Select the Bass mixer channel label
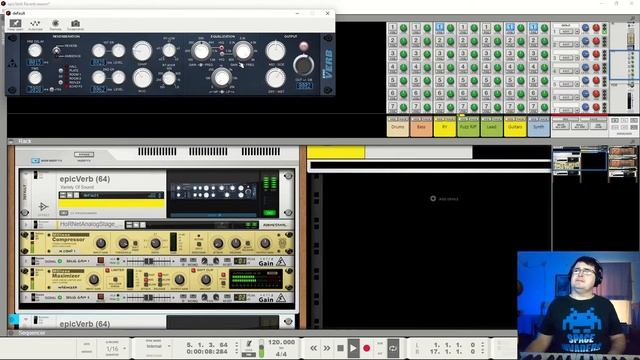Screen dimensions: 640x360 point(421,127)
